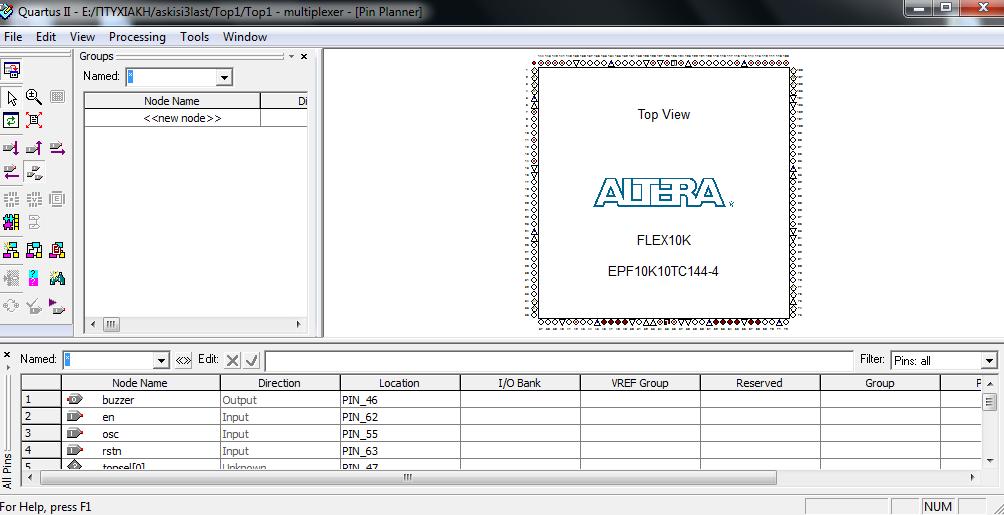The width and height of the screenshot is (1004, 515).
Task: Open the Window menu
Action: (x=245, y=37)
